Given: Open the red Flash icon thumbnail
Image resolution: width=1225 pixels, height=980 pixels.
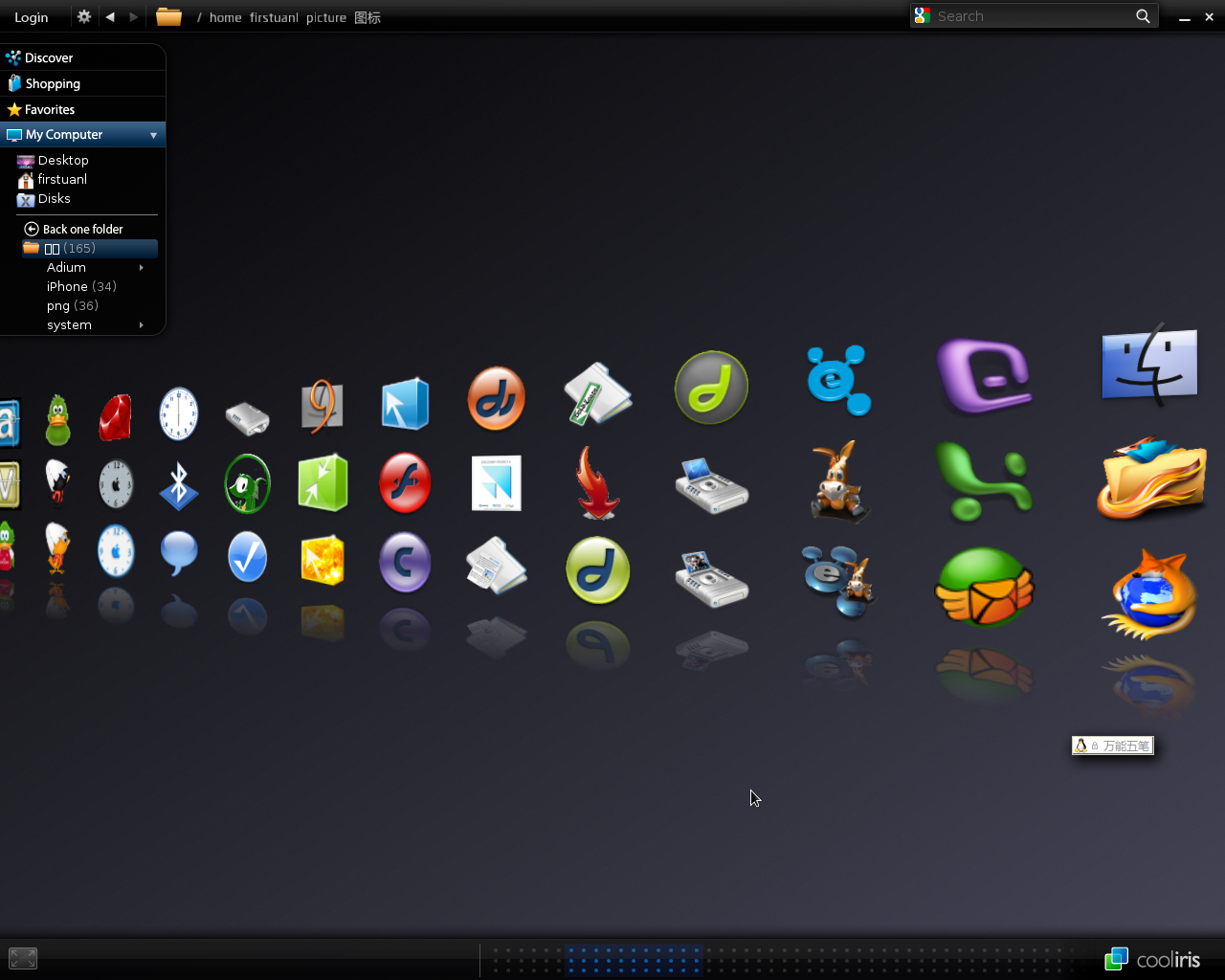Looking at the screenshot, I should point(405,482).
